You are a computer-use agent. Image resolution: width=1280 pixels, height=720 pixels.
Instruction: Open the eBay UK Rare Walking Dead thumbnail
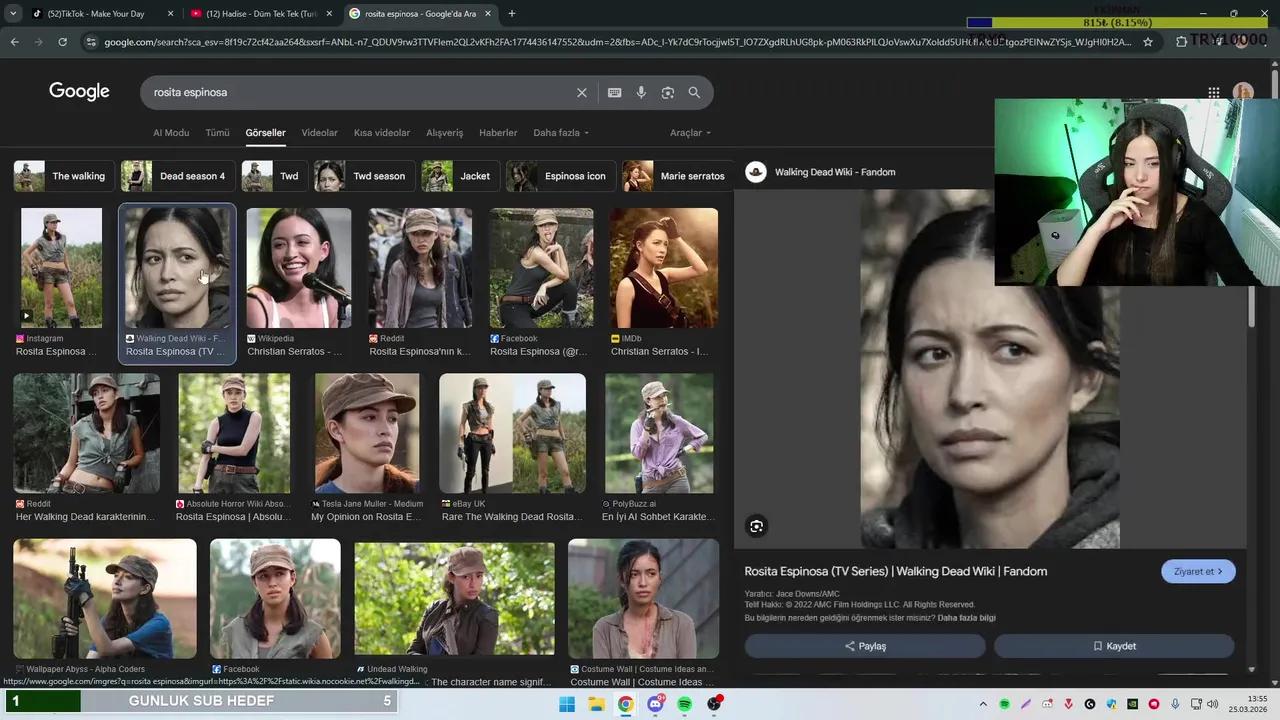512,434
